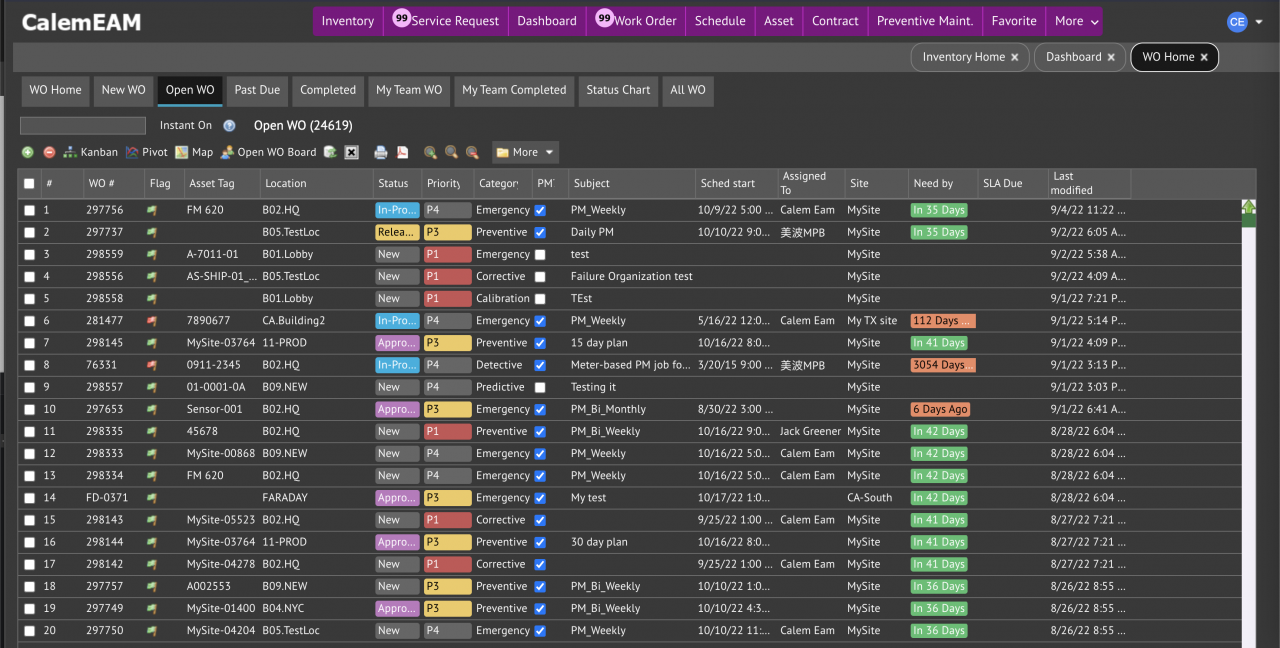The image size is (1280, 648).
Task: Toggle PM checkbox for WO 297737
Action: 540,233
